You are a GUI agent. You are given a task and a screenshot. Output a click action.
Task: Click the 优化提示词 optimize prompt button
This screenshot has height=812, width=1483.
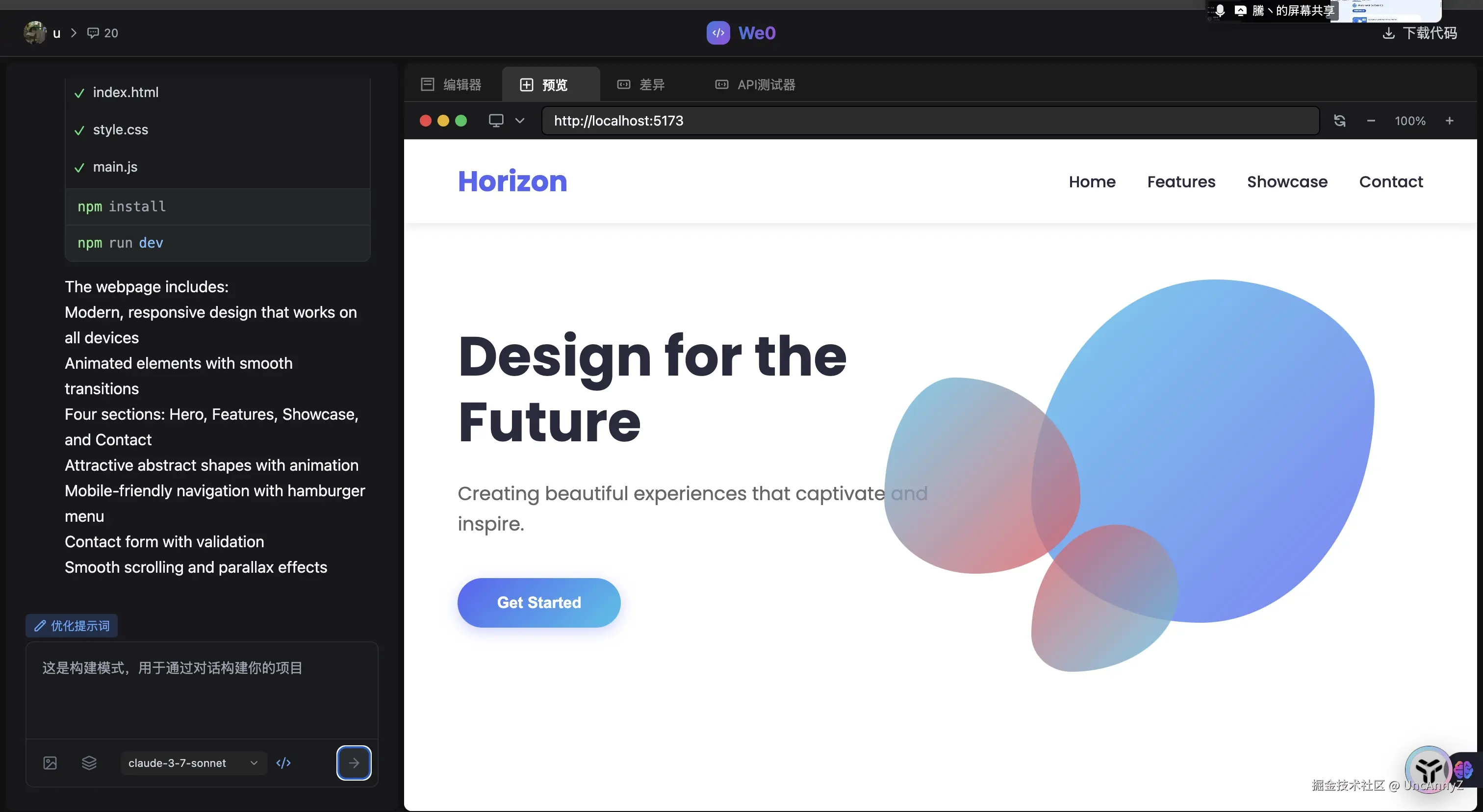pyautogui.click(x=72, y=626)
